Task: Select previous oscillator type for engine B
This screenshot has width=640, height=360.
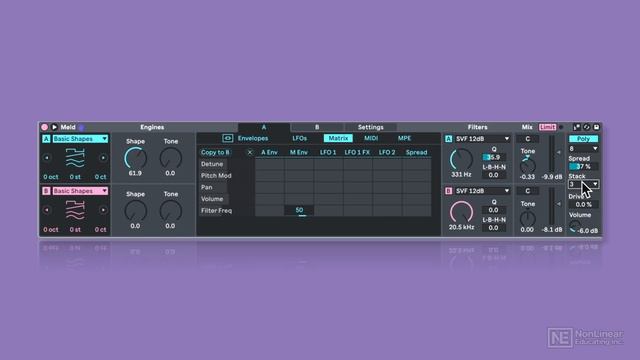Action: point(47,210)
